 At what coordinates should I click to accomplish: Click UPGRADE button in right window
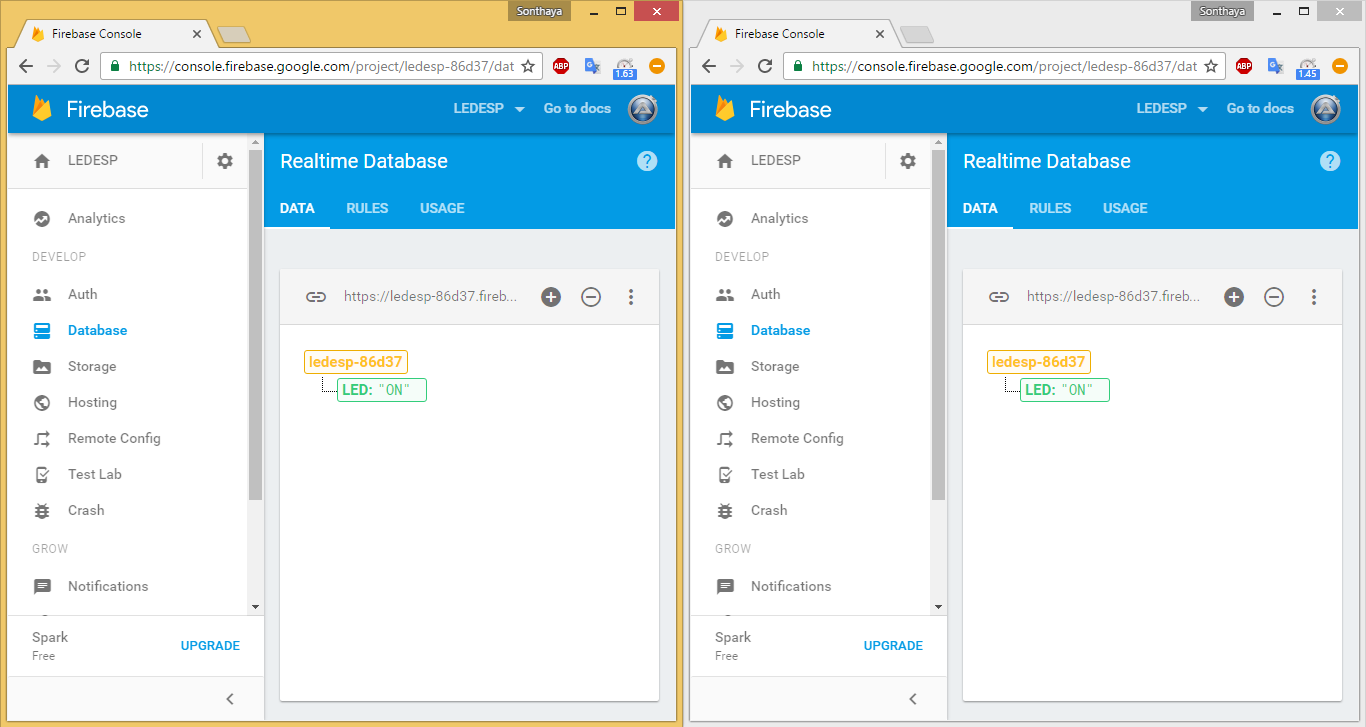click(893, 646)
